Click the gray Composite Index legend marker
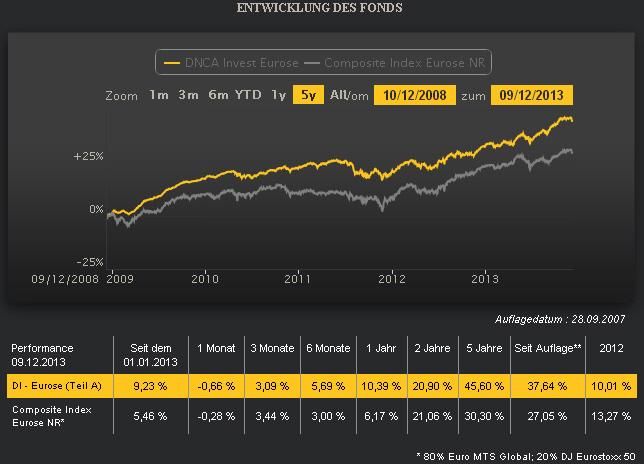Screen dimensions: 644x464 [312, 63]
